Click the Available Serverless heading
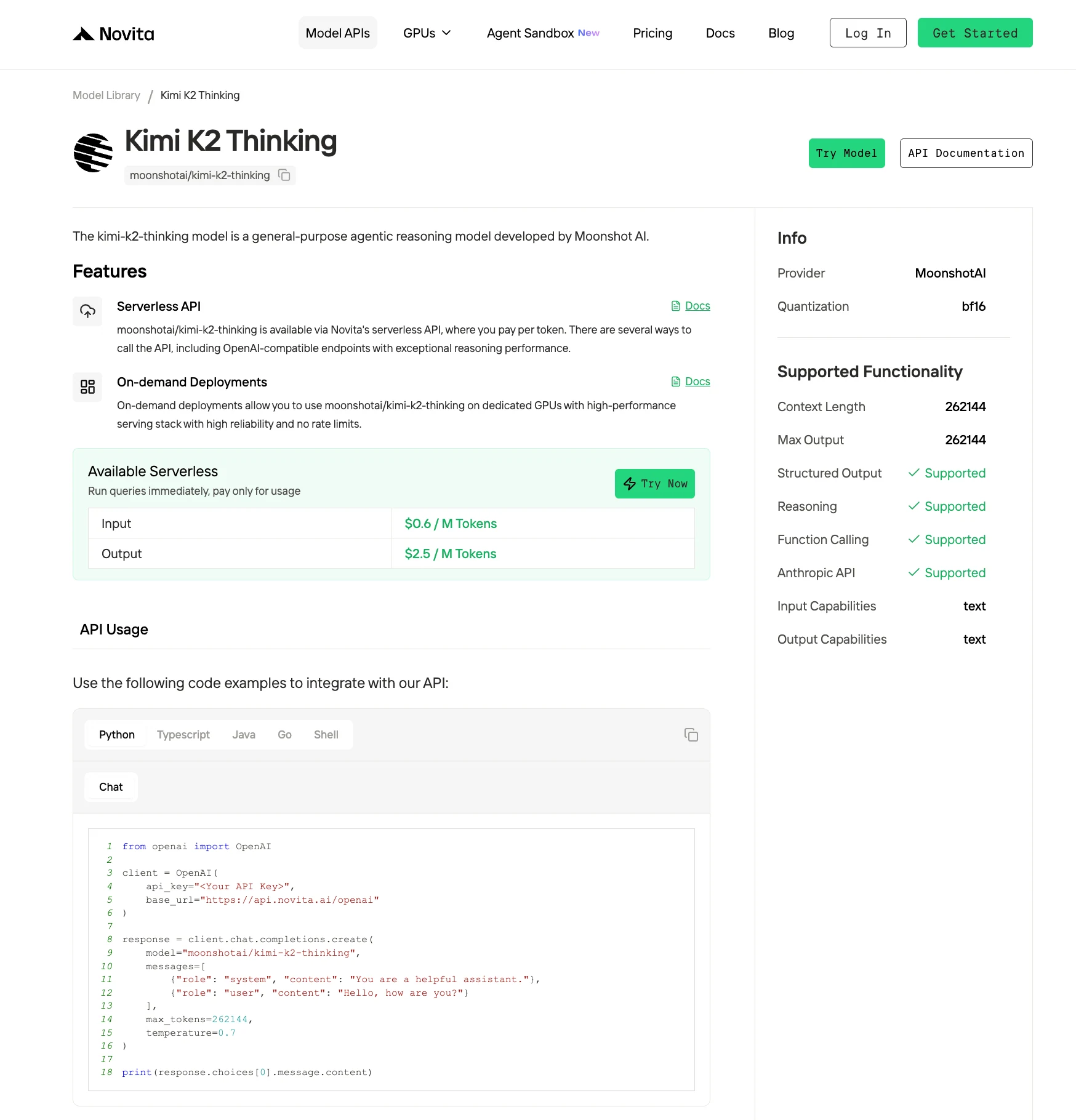1076x1120 pixels. (x=153, y=471)
